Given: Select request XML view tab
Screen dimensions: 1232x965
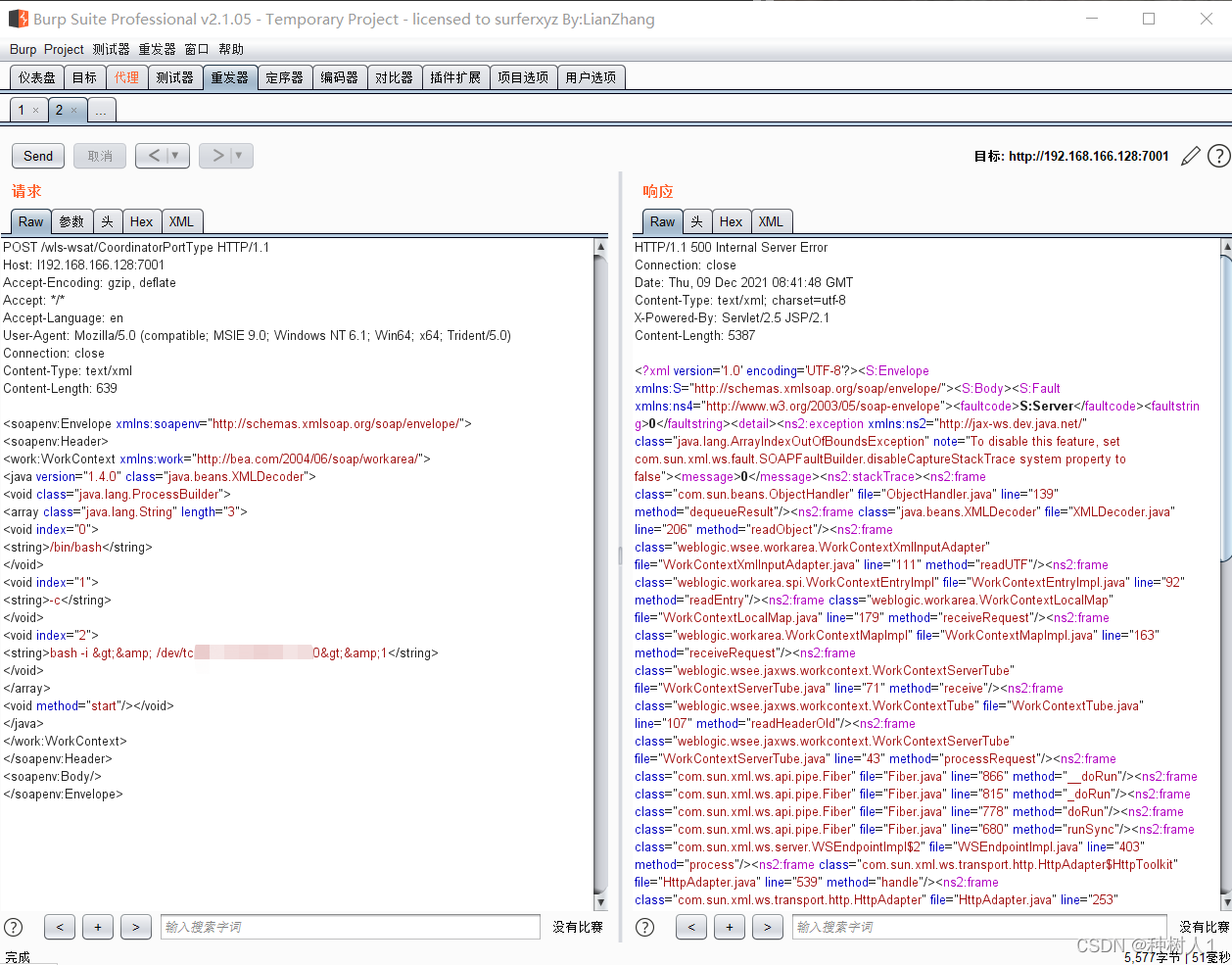Looking at the screenshot, I should point(181,221).
